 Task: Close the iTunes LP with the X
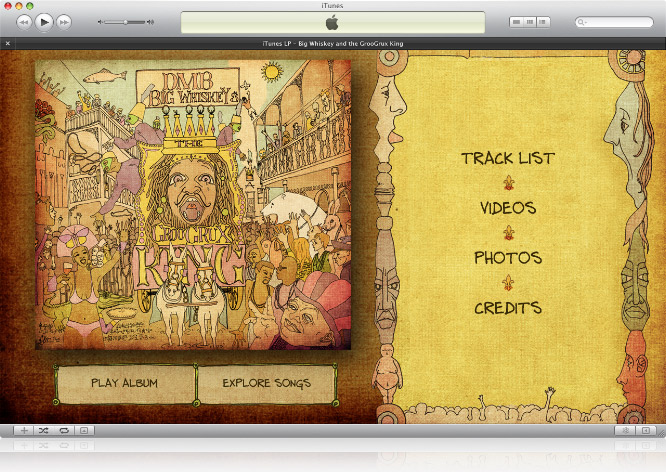coord(8,43)
